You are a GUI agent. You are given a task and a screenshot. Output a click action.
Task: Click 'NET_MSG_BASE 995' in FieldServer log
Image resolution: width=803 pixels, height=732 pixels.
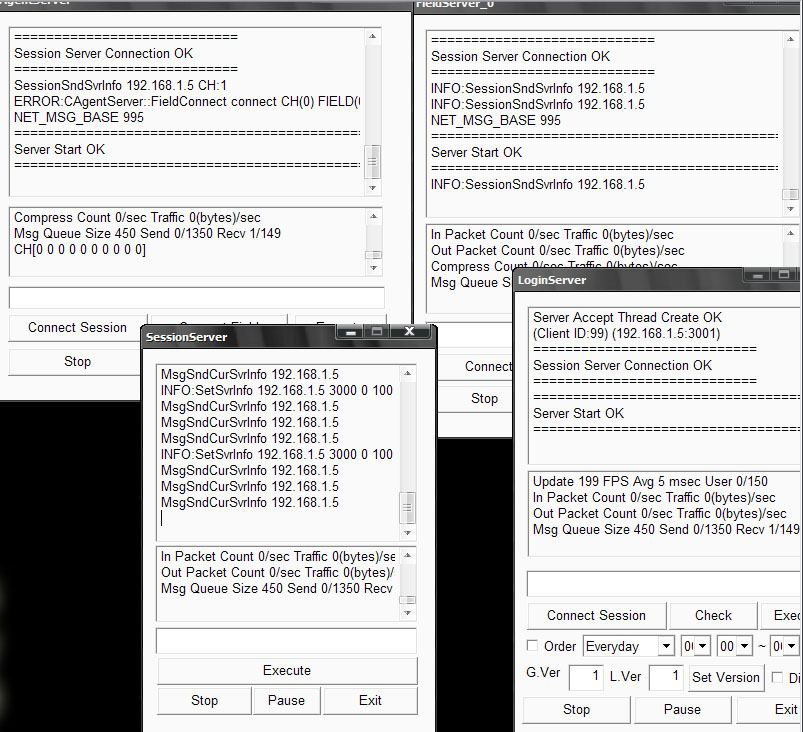(496, 120)
